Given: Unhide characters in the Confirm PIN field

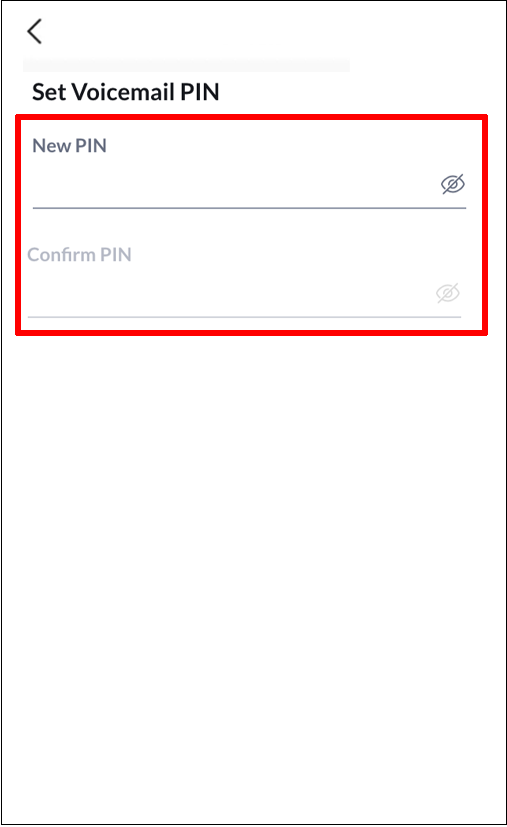Looking at the screenshot, I should 448,293.
